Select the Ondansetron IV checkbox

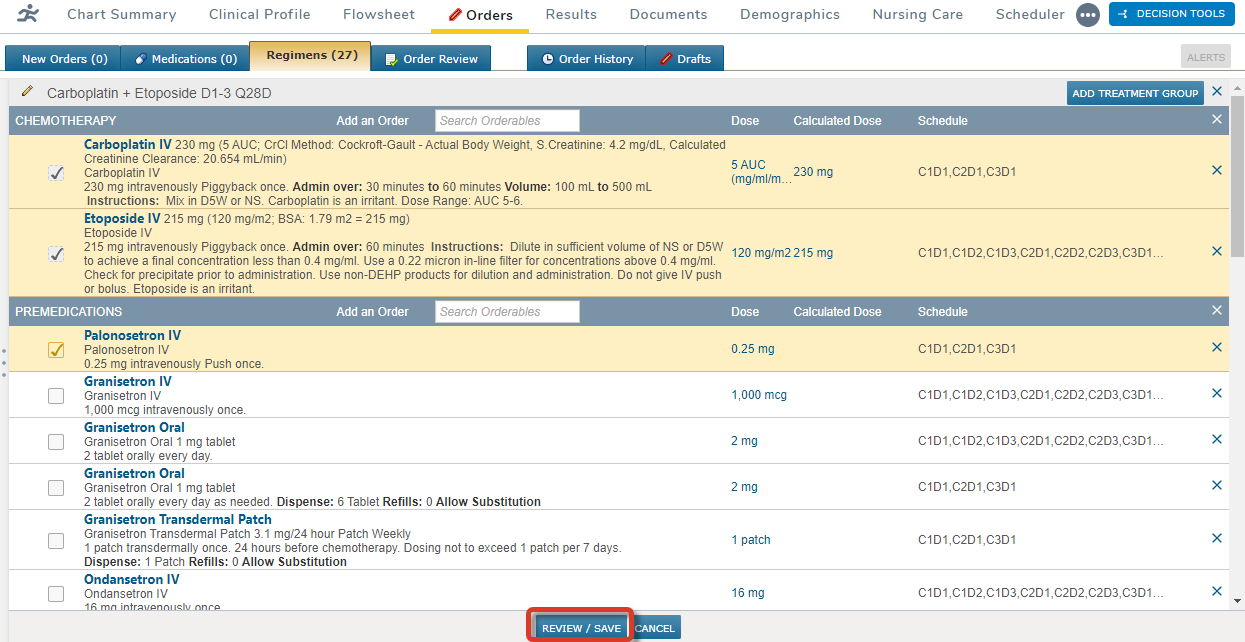pos(56,594)
